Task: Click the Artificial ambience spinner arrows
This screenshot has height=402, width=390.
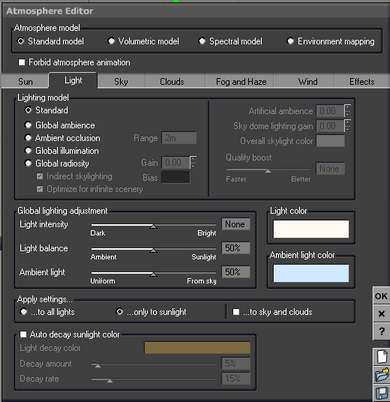Action: [348, 111]
